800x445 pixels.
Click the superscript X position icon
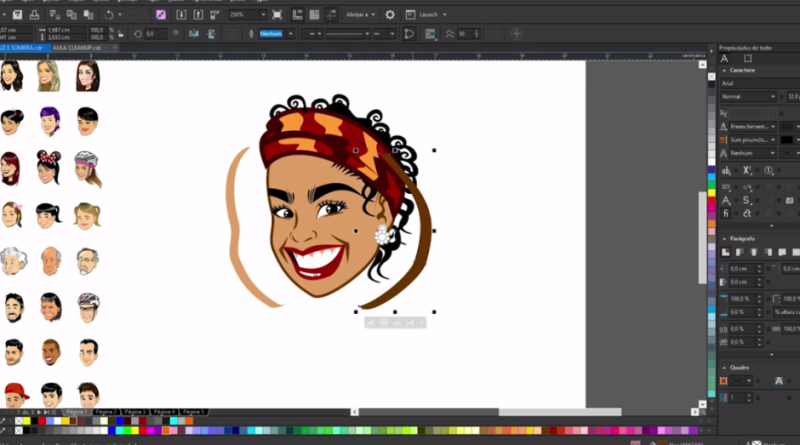(747, 170)
